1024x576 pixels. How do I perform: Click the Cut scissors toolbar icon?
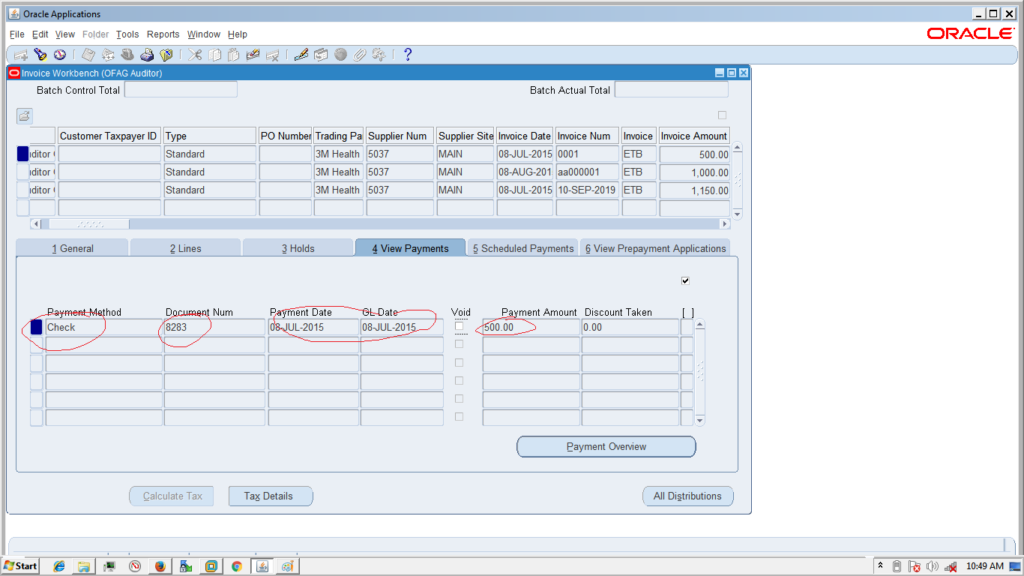195,55
